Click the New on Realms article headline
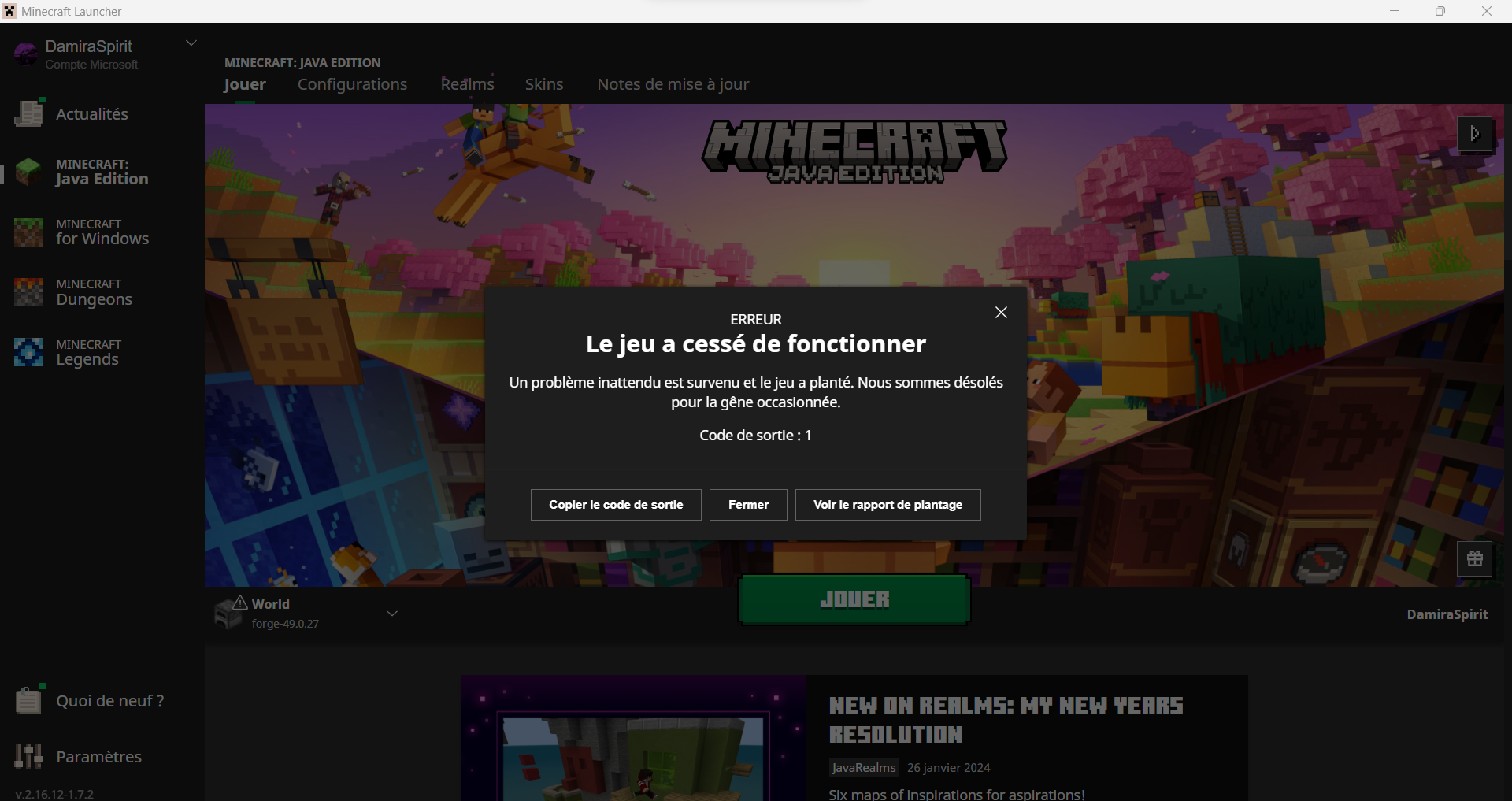The height and width of the screenshot is (801, 1512). [x=1006, y=720]
